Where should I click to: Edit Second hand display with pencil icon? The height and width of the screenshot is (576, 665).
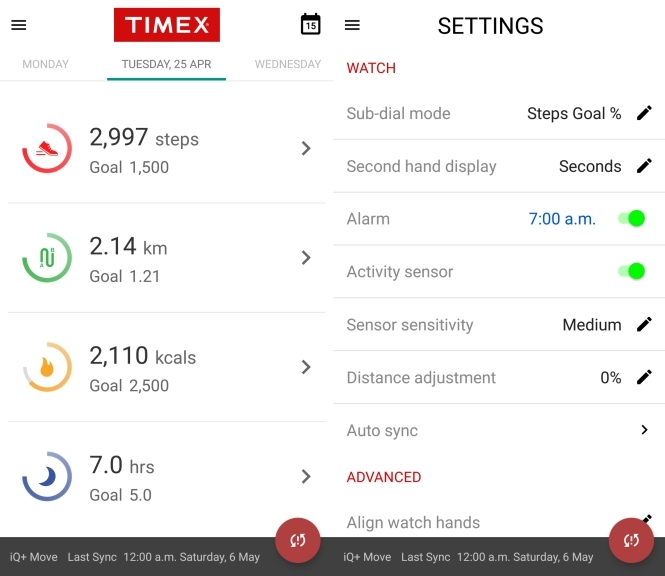click(644, 166)
